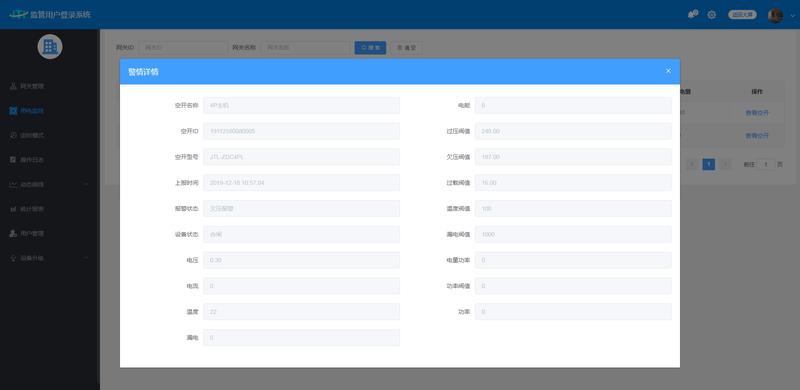Viewport: 800px width, 390px height.
Task: Click the 定时模式 clock icon
Action: (x=13, y=135)
